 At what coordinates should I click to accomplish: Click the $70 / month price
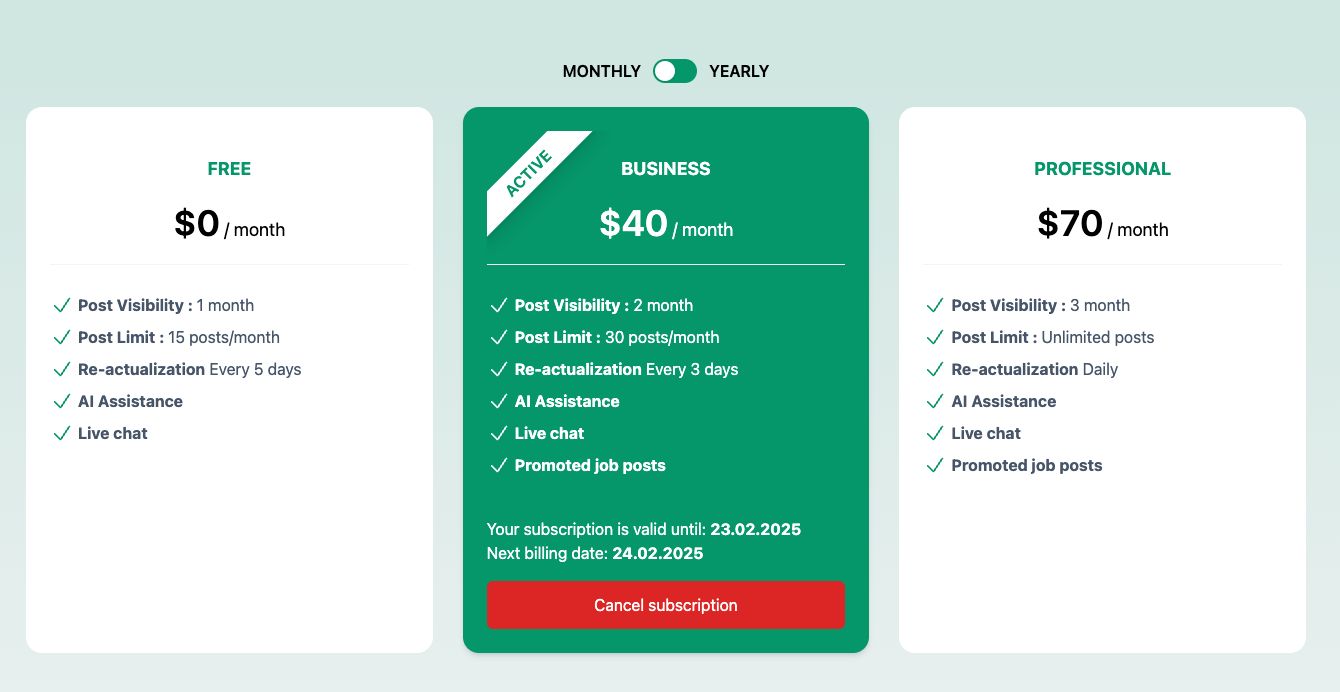(1102, 224)
